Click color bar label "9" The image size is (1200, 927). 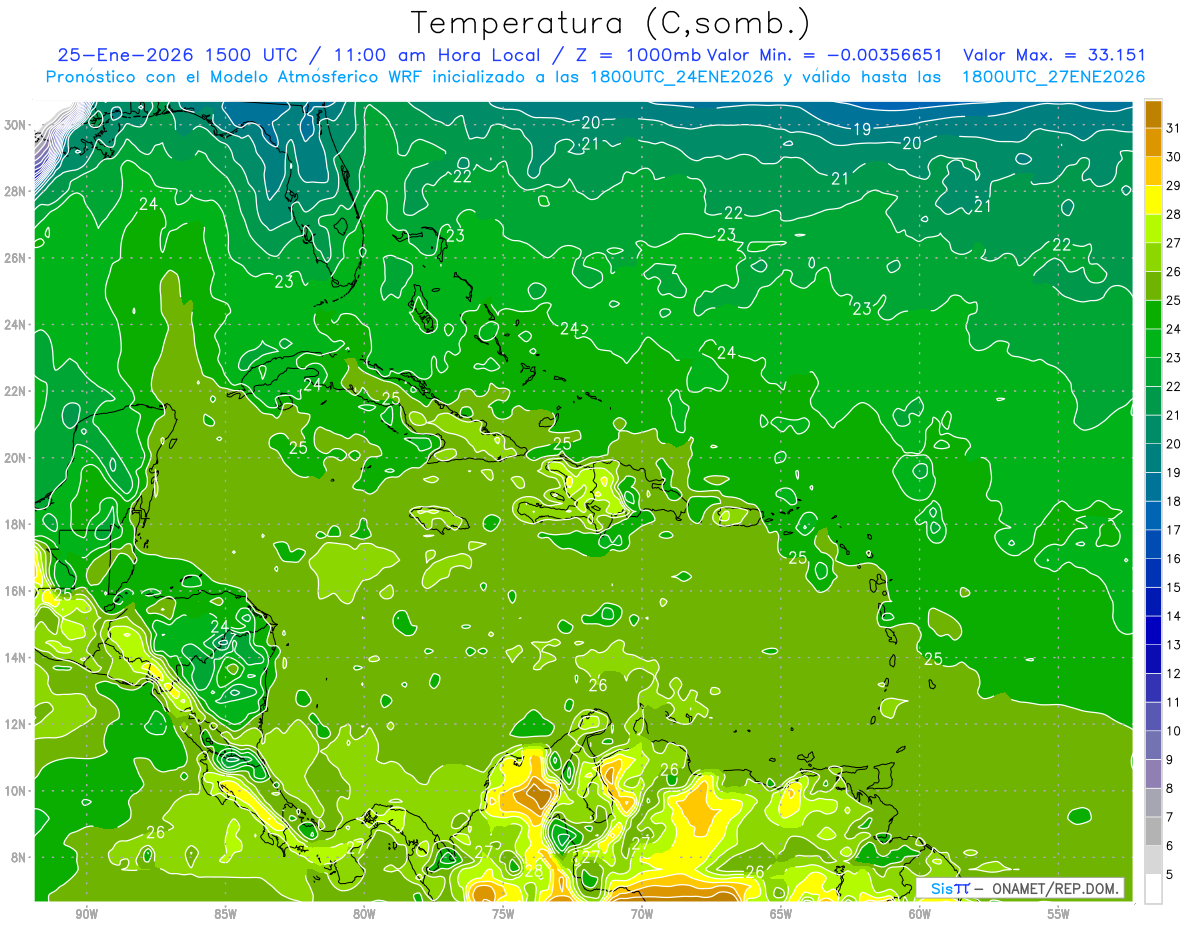[1170, 760]
